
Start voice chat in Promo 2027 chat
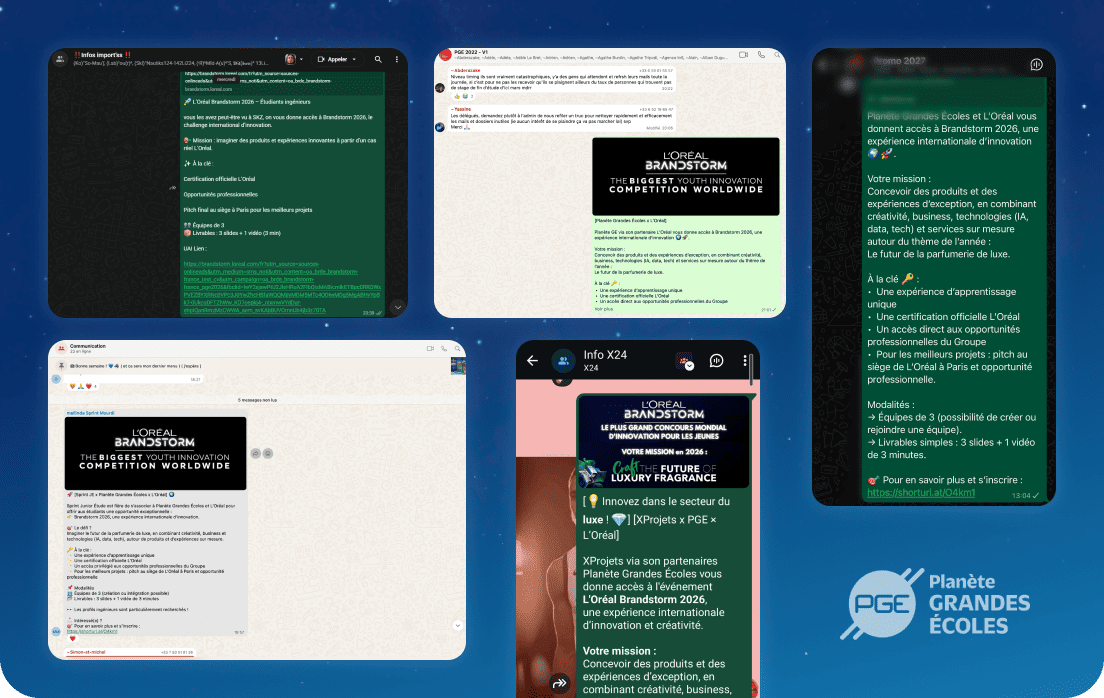[1036, 64]
